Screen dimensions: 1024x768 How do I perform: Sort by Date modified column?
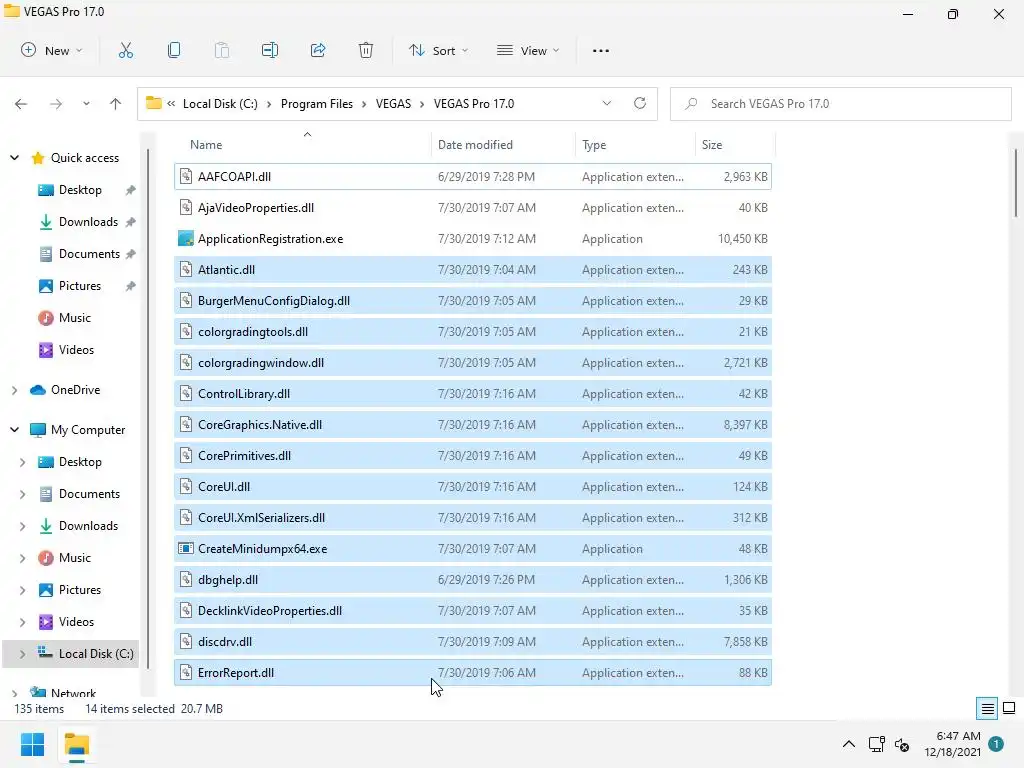[503, 144]
